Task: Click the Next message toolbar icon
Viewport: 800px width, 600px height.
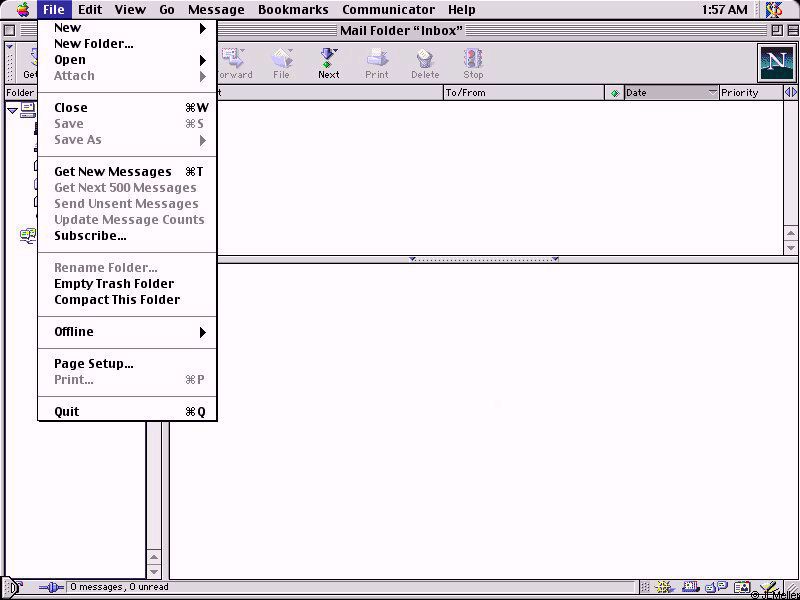Action: tap(328, 63)
